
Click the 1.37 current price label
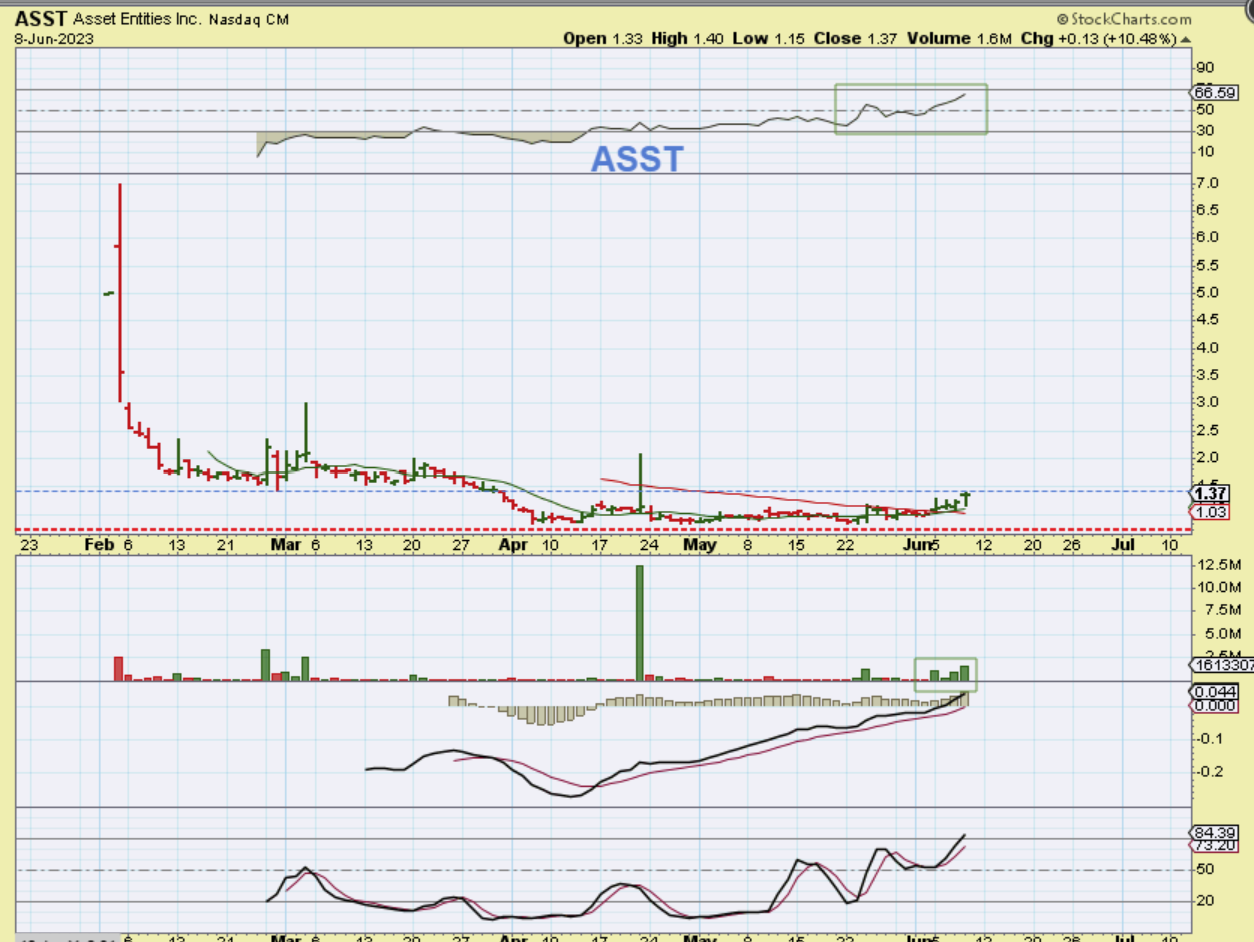click(1209, 493)
